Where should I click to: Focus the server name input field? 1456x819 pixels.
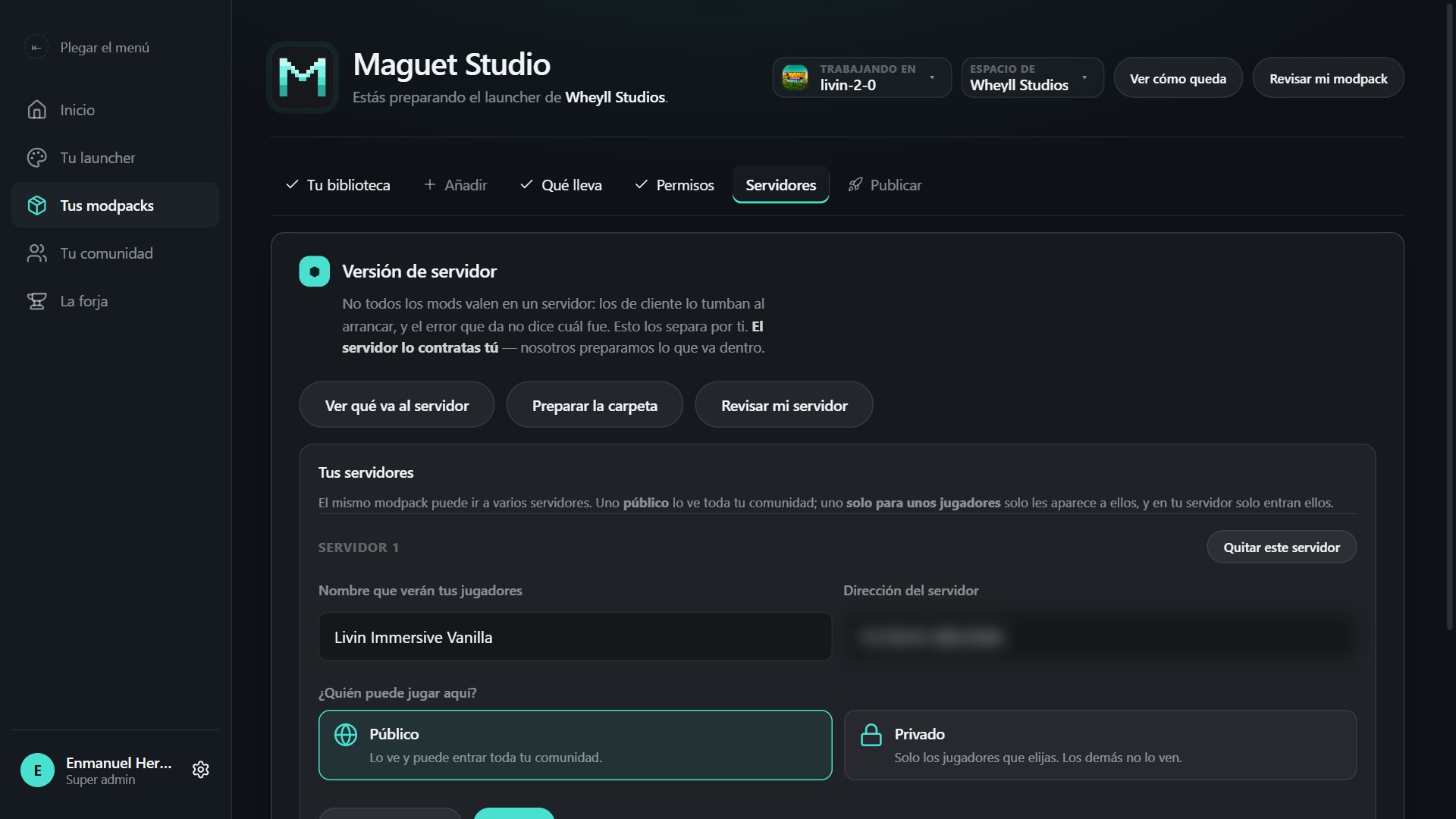tap(575, 637)
